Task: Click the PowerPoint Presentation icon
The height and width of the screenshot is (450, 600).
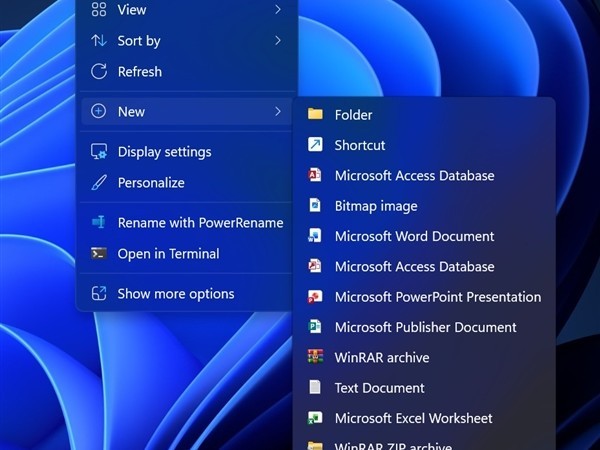Action: click(315, 297)
